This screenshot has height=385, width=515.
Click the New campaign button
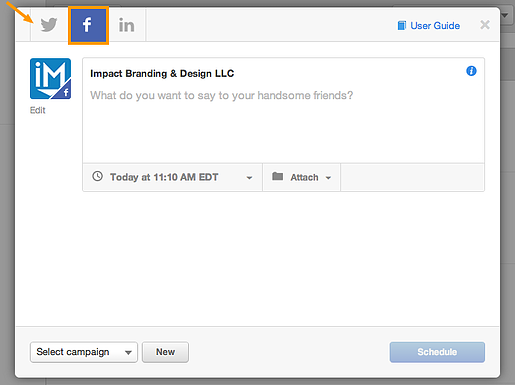click(165, 352)
